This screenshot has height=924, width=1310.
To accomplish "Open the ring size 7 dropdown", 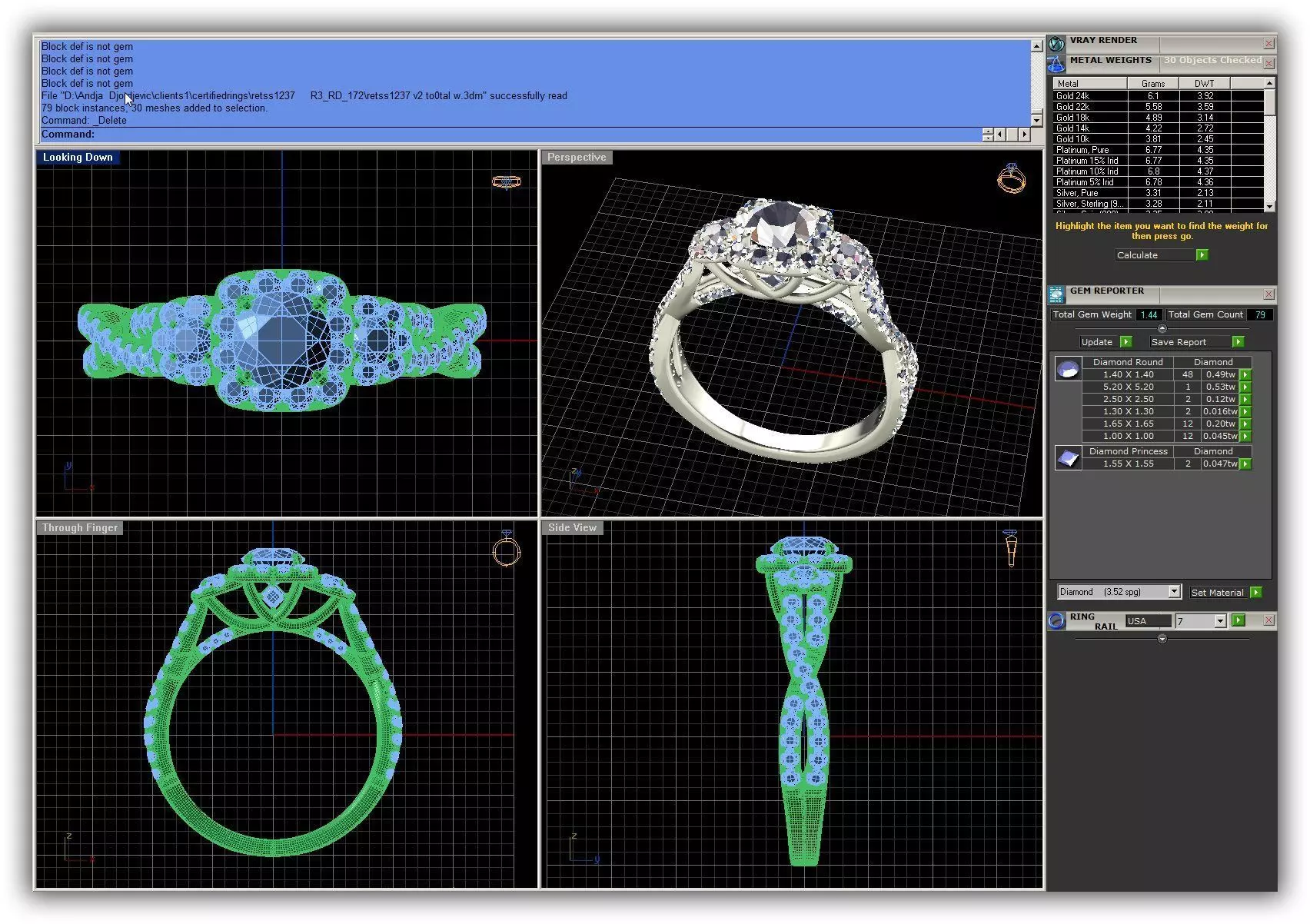I will pyautogui.click(x=1220, y=621).
